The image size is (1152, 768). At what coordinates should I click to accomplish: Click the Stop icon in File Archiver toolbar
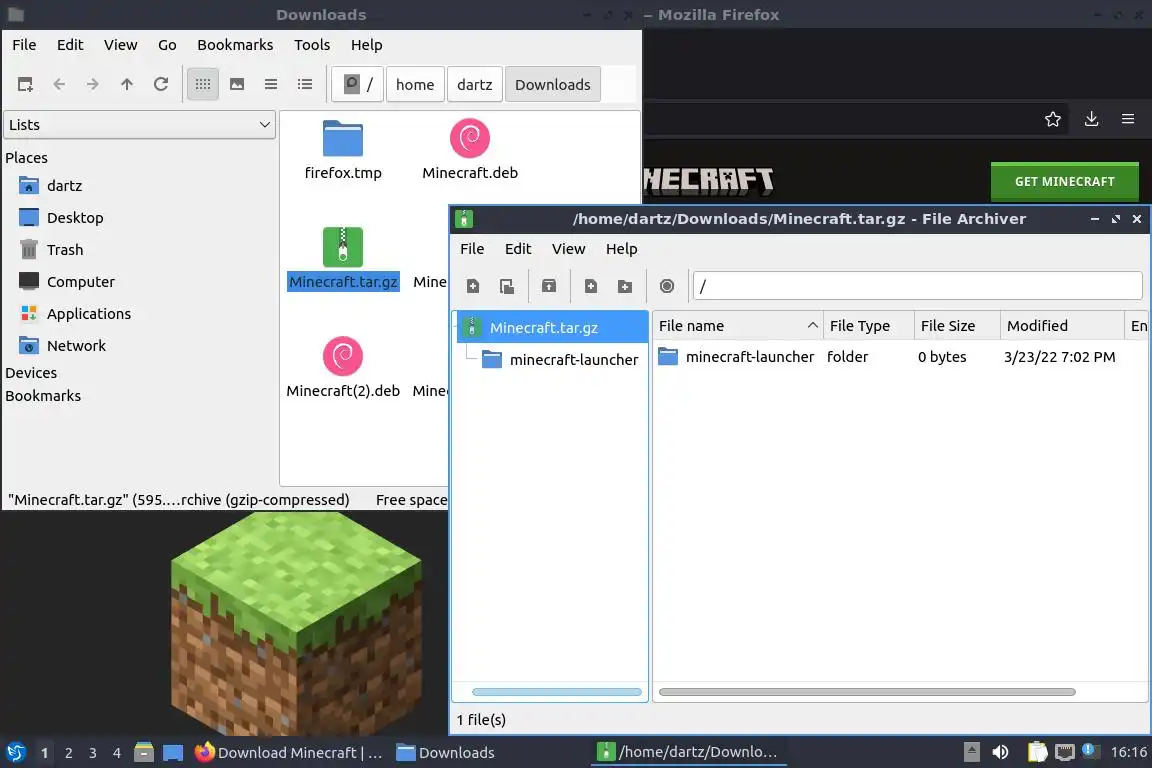click(666, 286)
